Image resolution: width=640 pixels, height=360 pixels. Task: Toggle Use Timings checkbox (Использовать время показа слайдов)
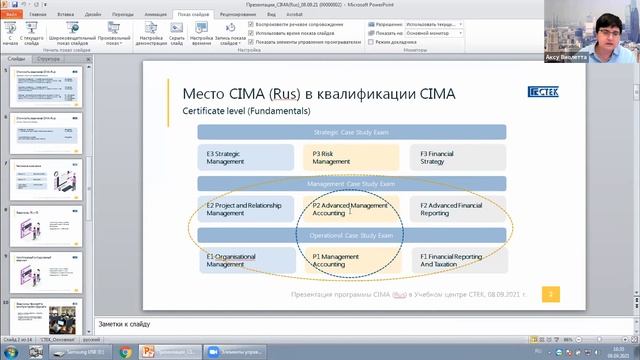click(251, 33)
